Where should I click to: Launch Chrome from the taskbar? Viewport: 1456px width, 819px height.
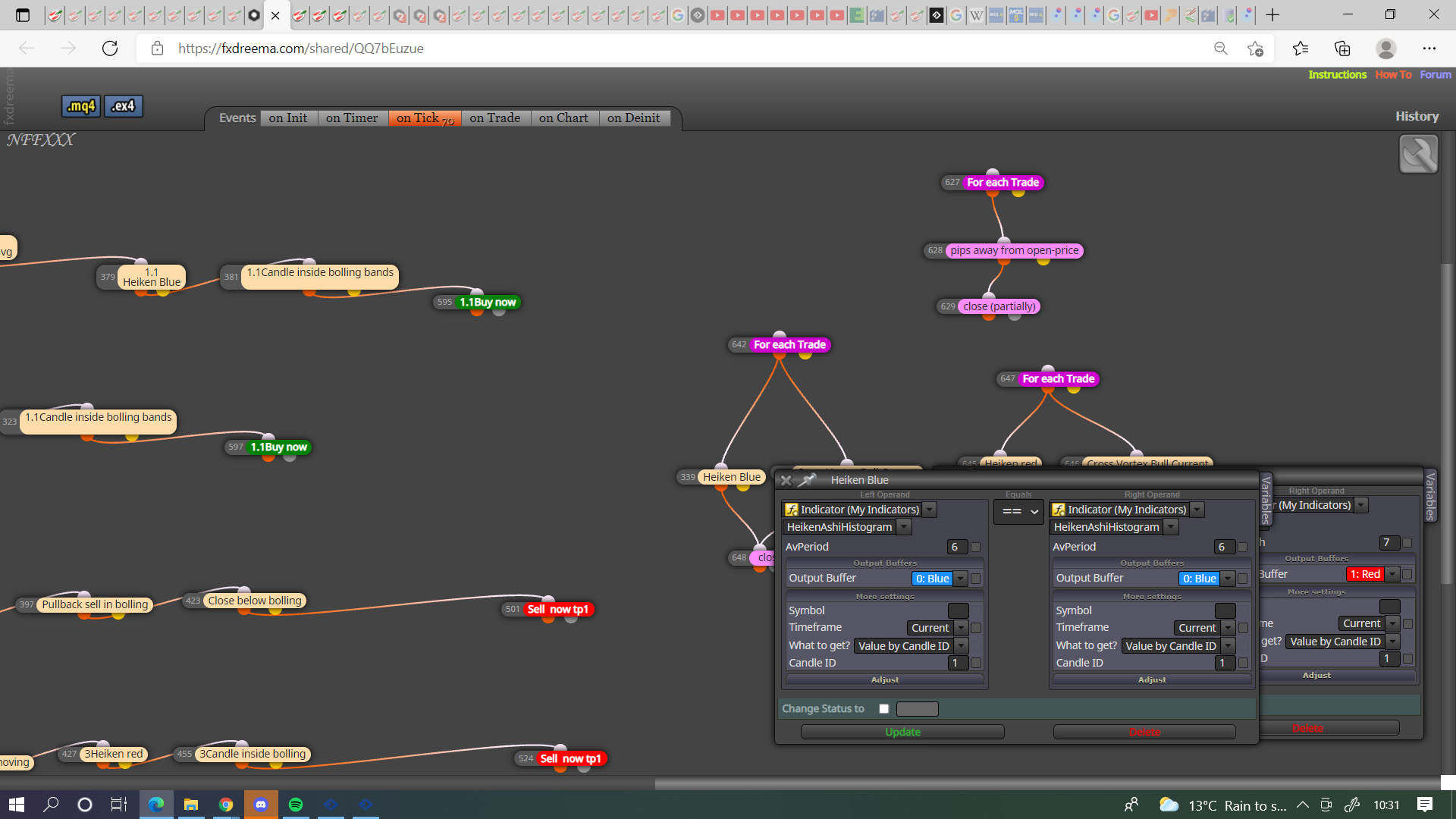(x=226, y=805)
